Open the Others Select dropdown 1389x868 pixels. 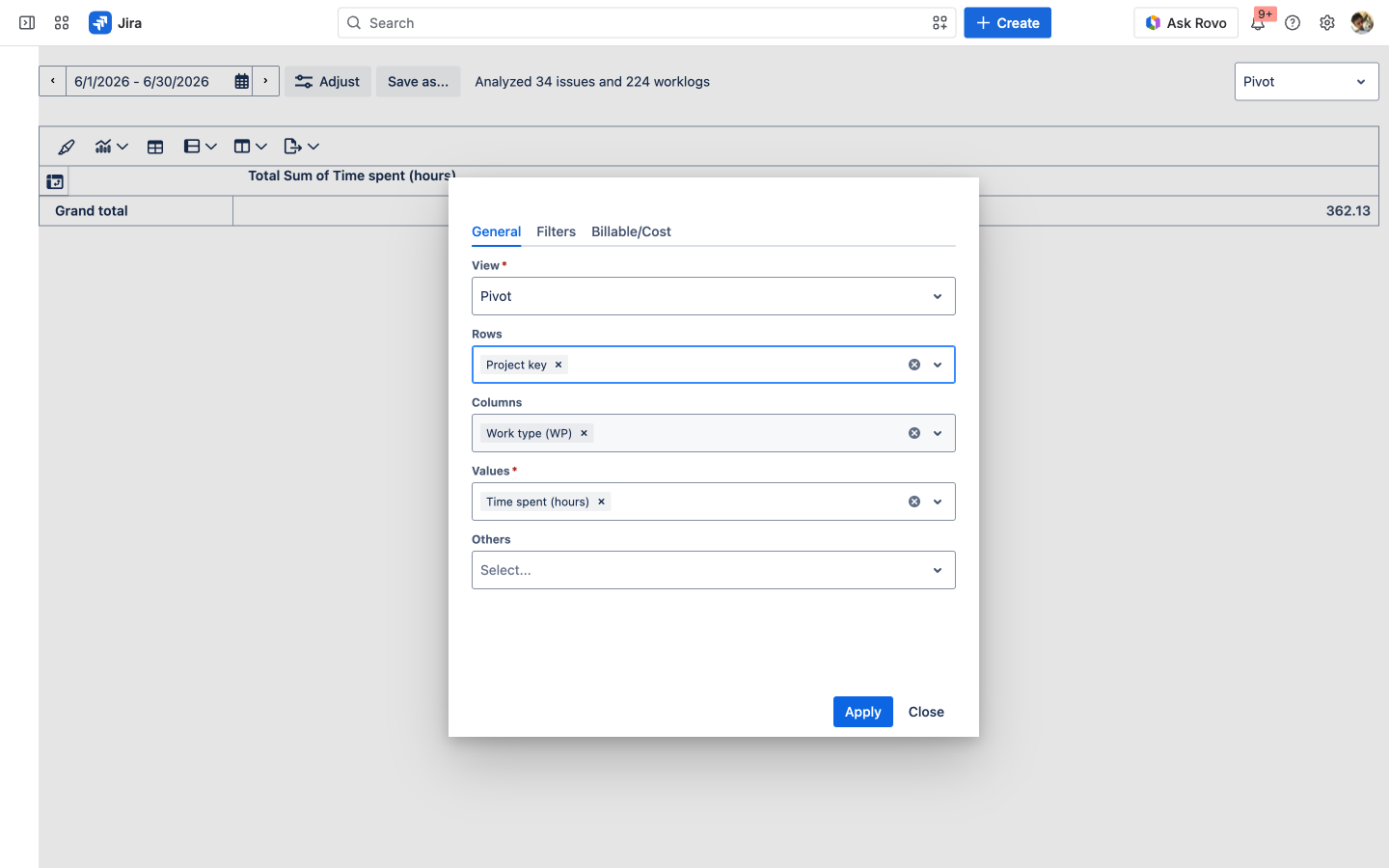coord(714,570)
